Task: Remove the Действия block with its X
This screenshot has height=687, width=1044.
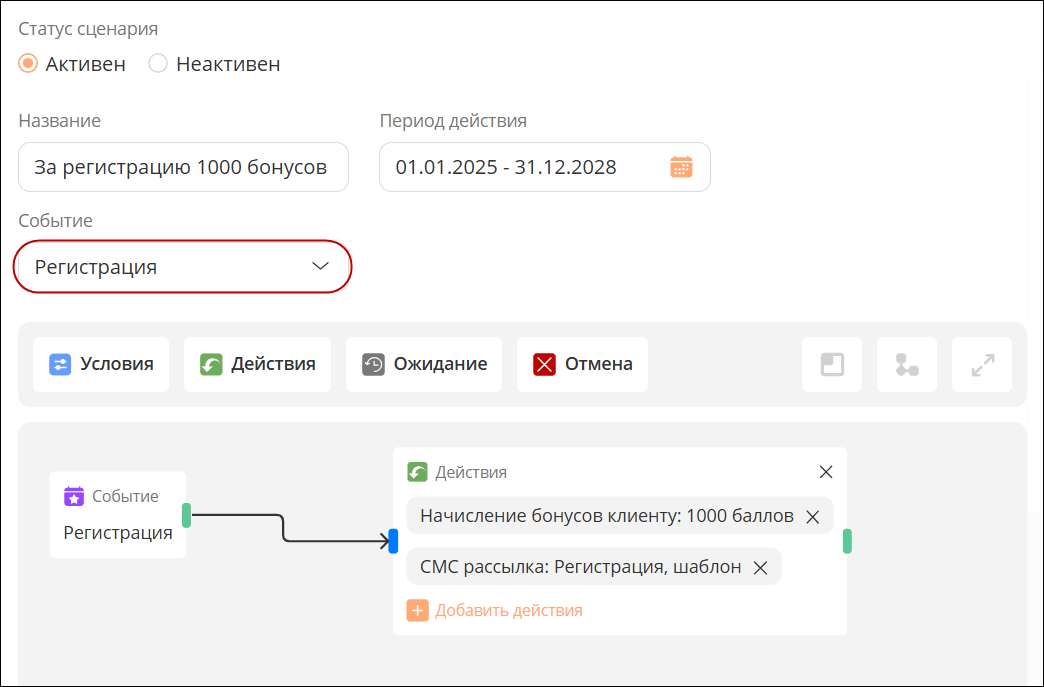Action: point(826,472)
